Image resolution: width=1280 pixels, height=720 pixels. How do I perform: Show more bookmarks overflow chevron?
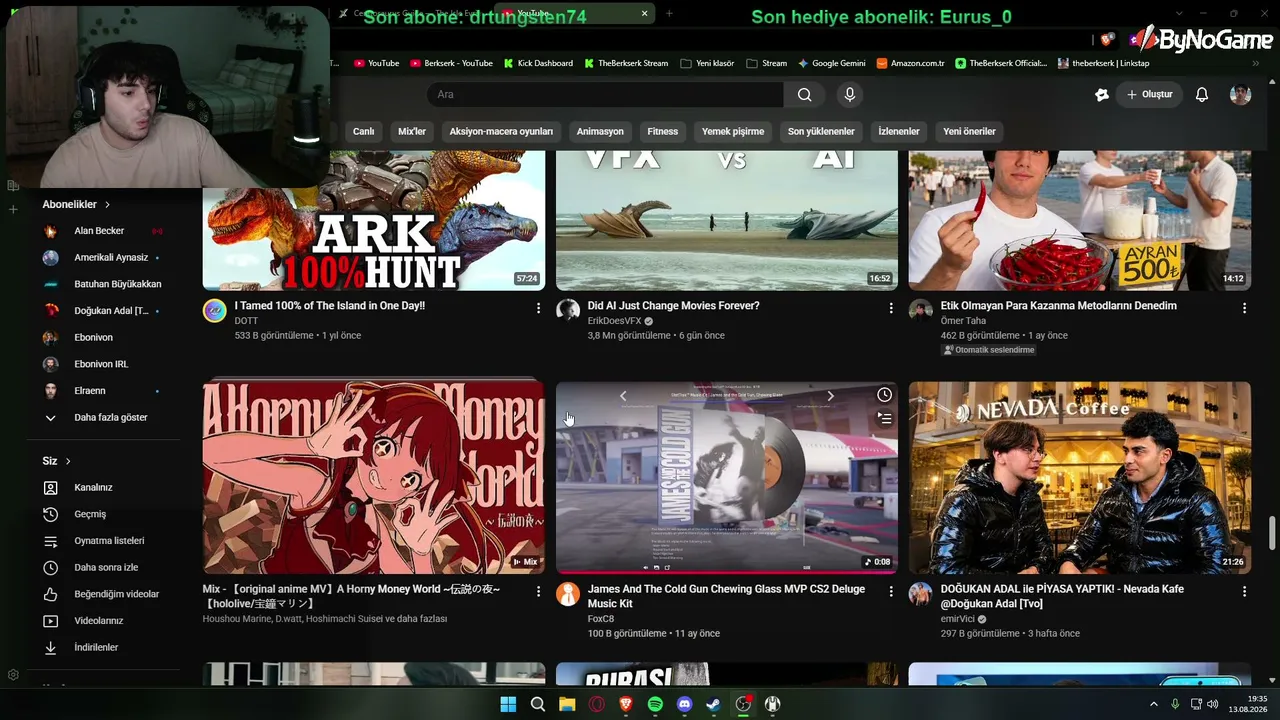tap(1256, 63)
